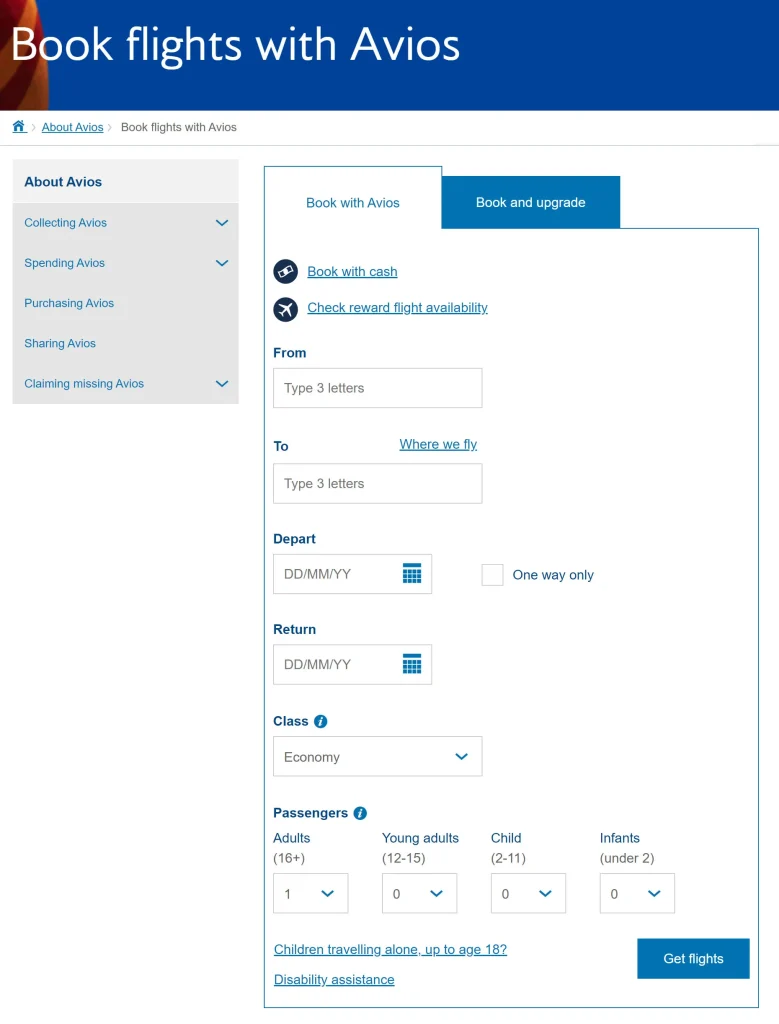Expand Spending Avios submenu chevron
Viewport: 779px width, 1024px height.
tap(222, 263)
